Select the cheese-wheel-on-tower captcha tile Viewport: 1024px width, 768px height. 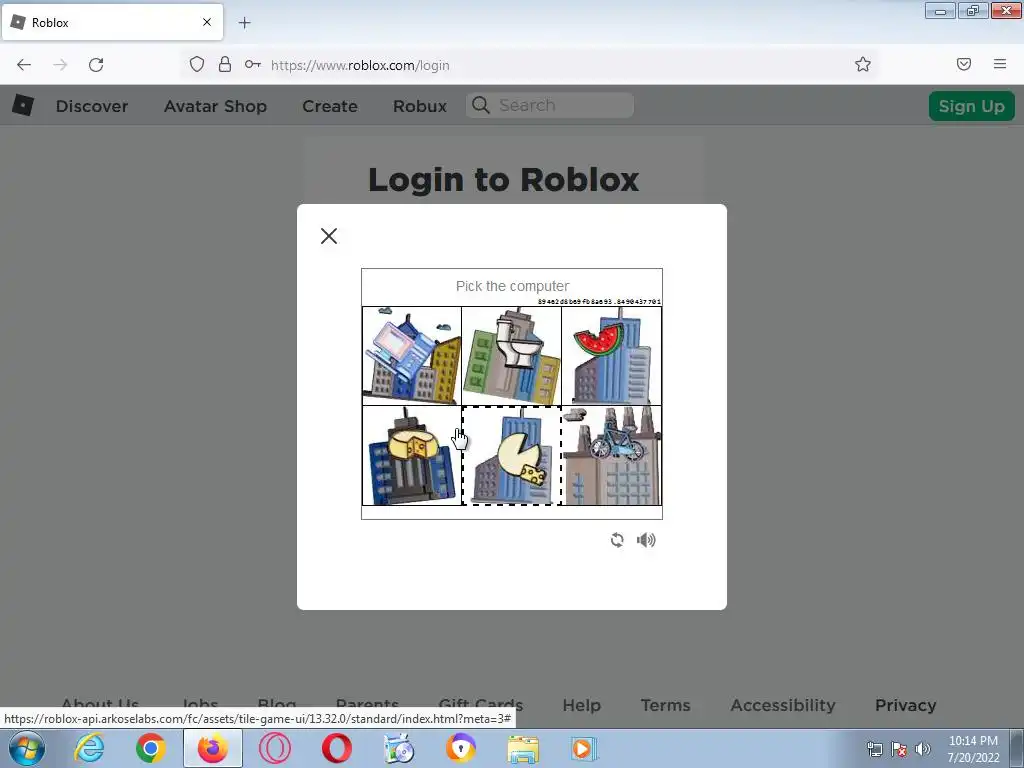(x=412, y=455)
